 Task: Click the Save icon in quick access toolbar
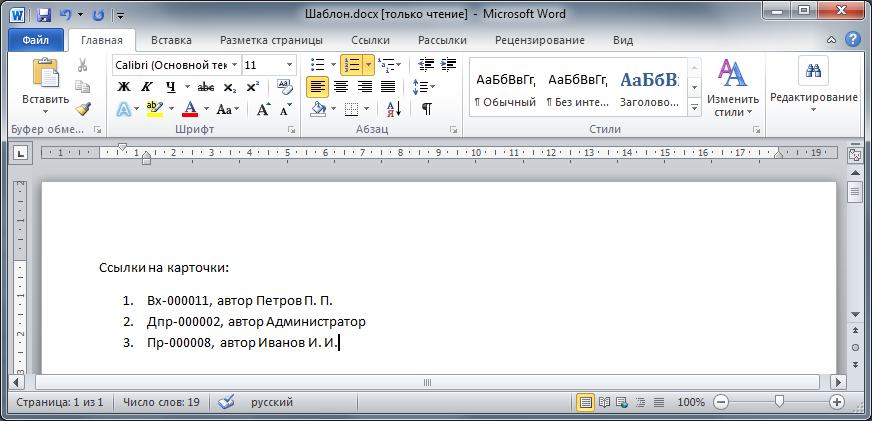click(43, 15)
